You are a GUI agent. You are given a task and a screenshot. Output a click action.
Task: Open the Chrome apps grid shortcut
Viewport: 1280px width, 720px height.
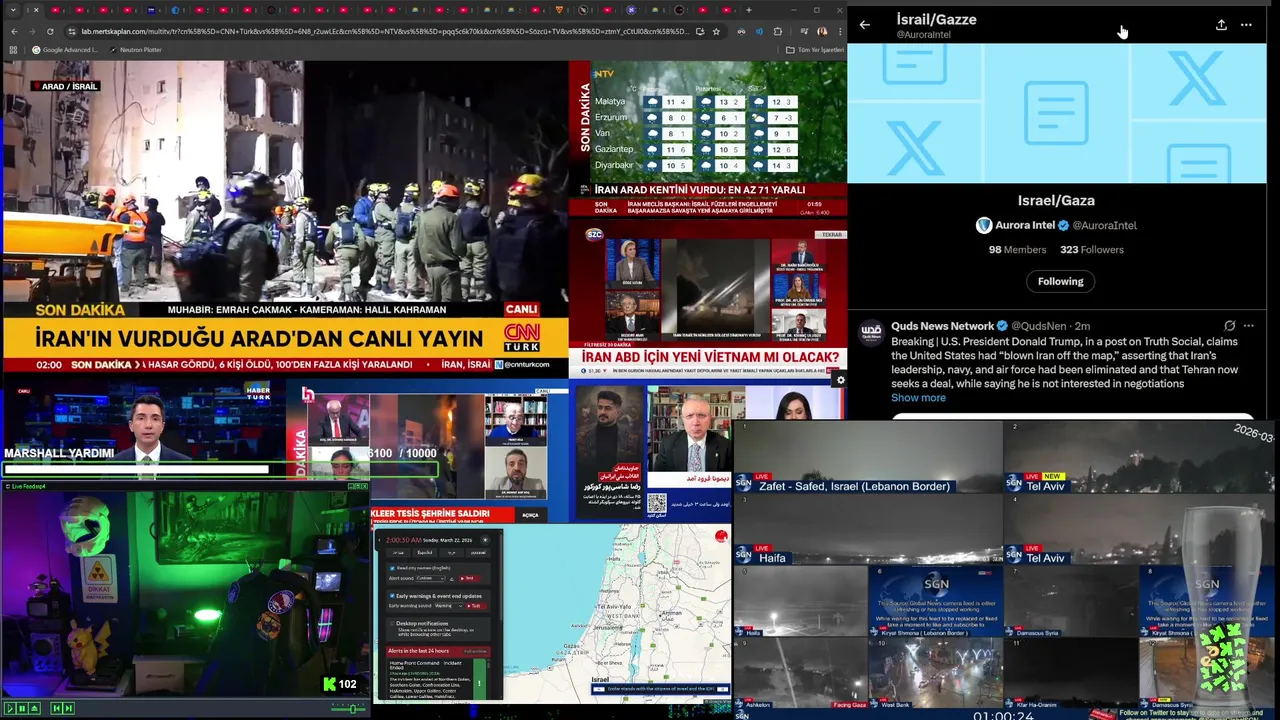pyautogui.click(x=12, y=49)
